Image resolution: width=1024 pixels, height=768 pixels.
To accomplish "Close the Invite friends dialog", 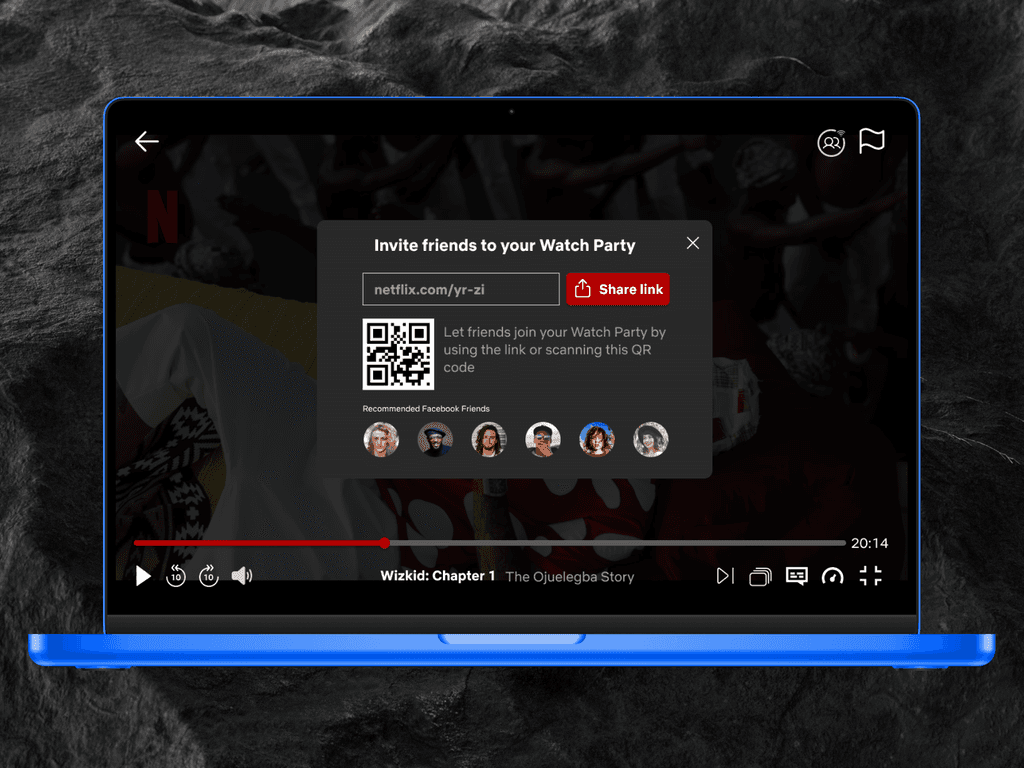I will click(x=693, y=243).
